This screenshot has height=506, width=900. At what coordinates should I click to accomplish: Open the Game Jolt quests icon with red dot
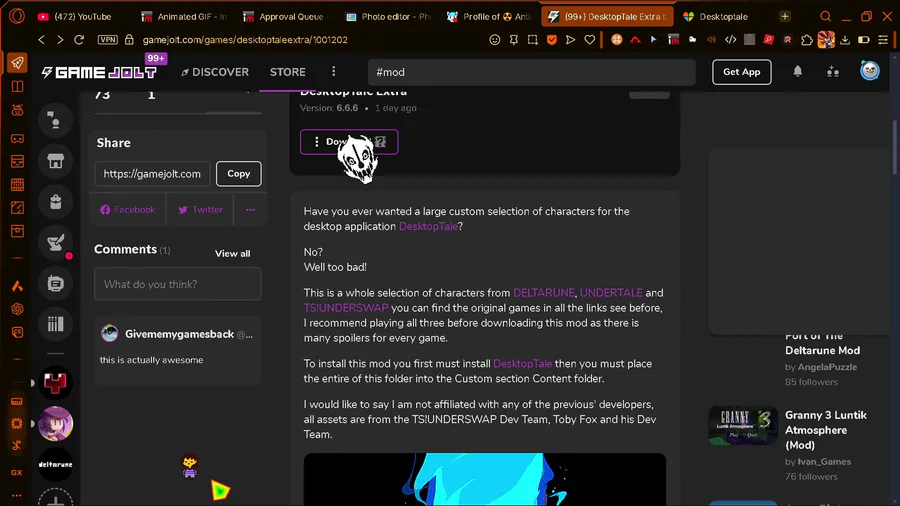click(56, 243)
